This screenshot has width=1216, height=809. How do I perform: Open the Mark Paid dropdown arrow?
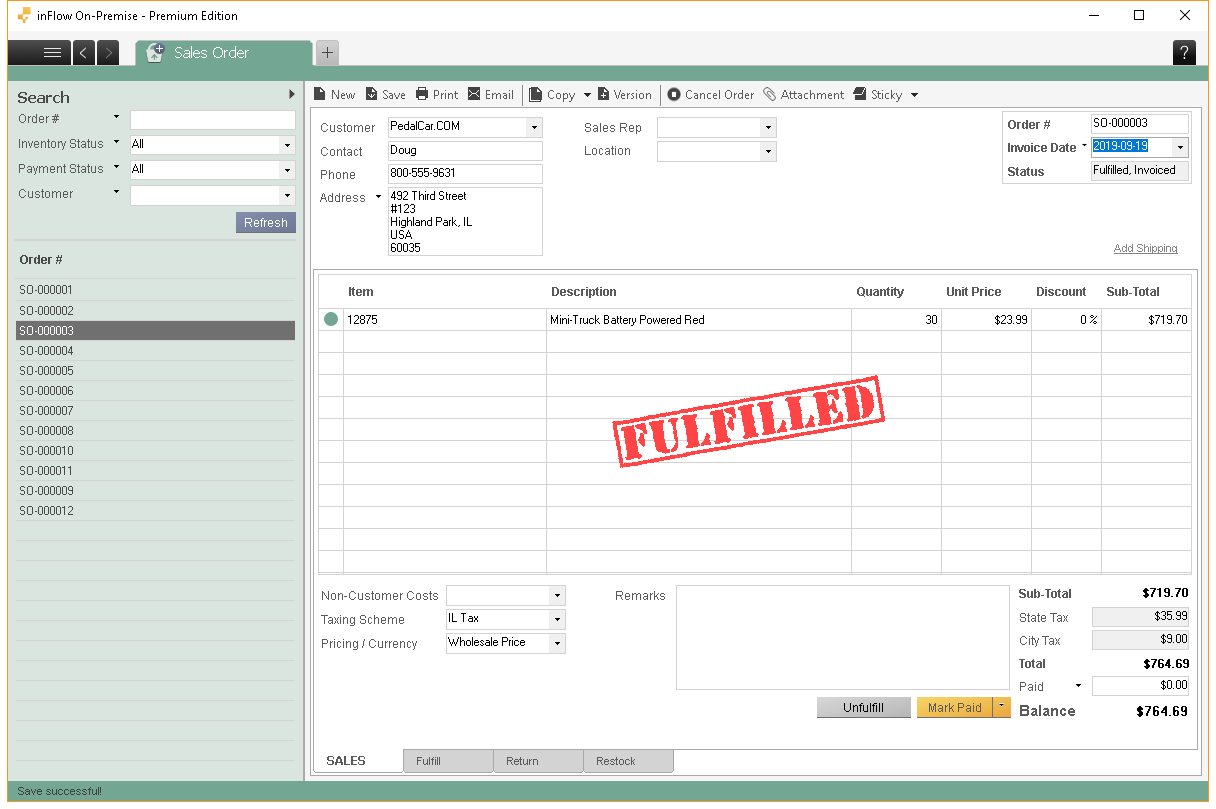pyautogui.click(x=1002, y=707)
